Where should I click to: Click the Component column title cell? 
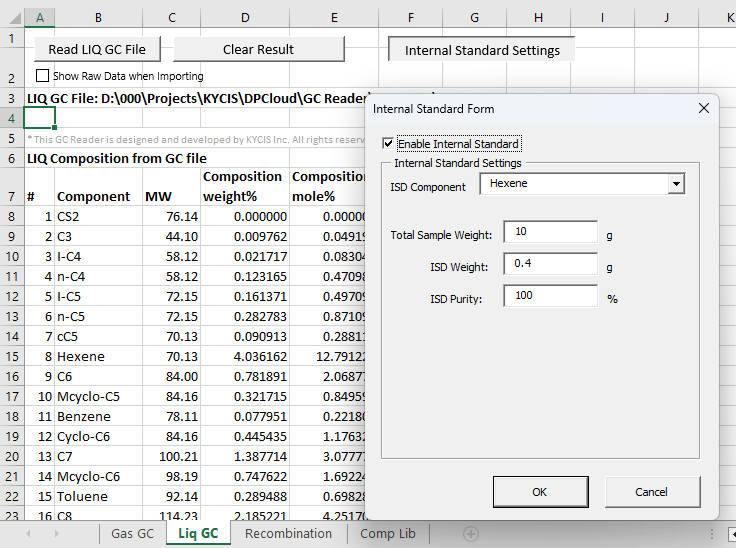pyautogui.click(x=99, y=187)
